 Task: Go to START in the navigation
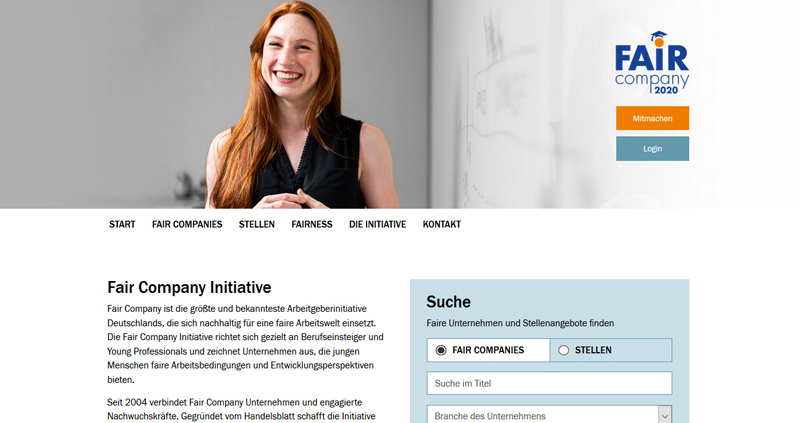[x=122, y=224]
